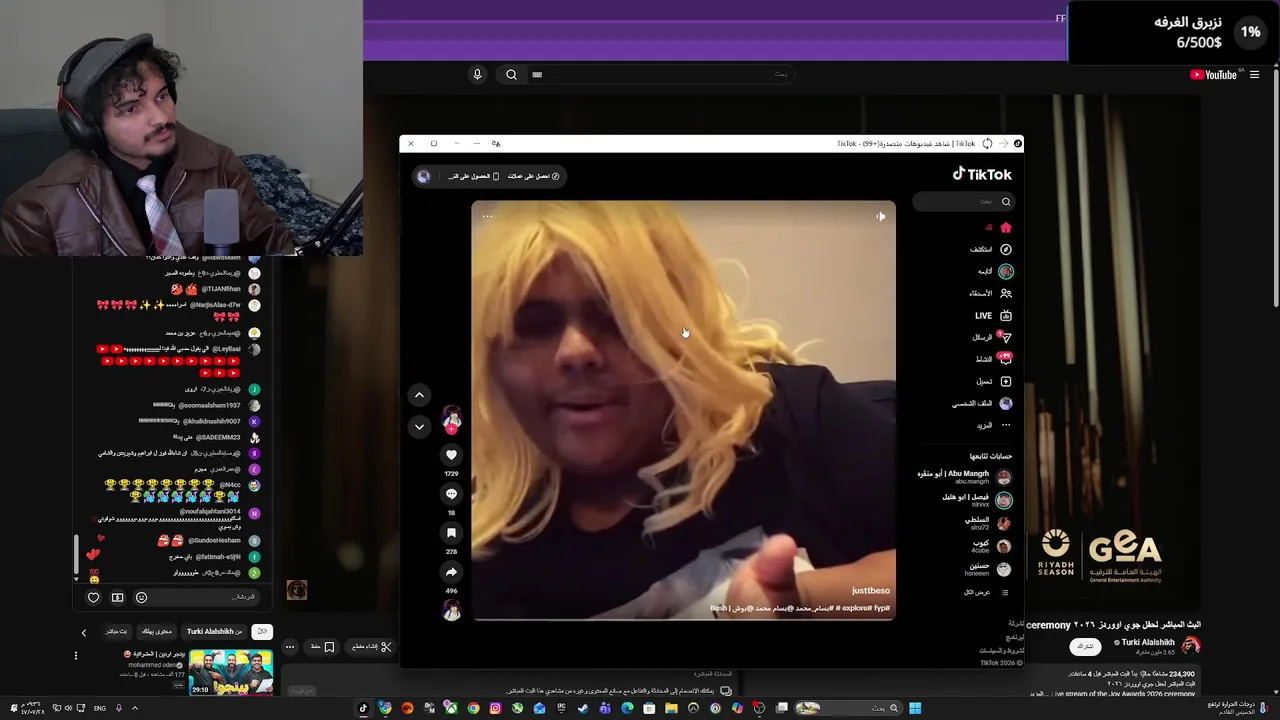Select the 'All' filter chip under chat
The height and width of the screenshot is (720, 1280).
(x=262, y=631)
